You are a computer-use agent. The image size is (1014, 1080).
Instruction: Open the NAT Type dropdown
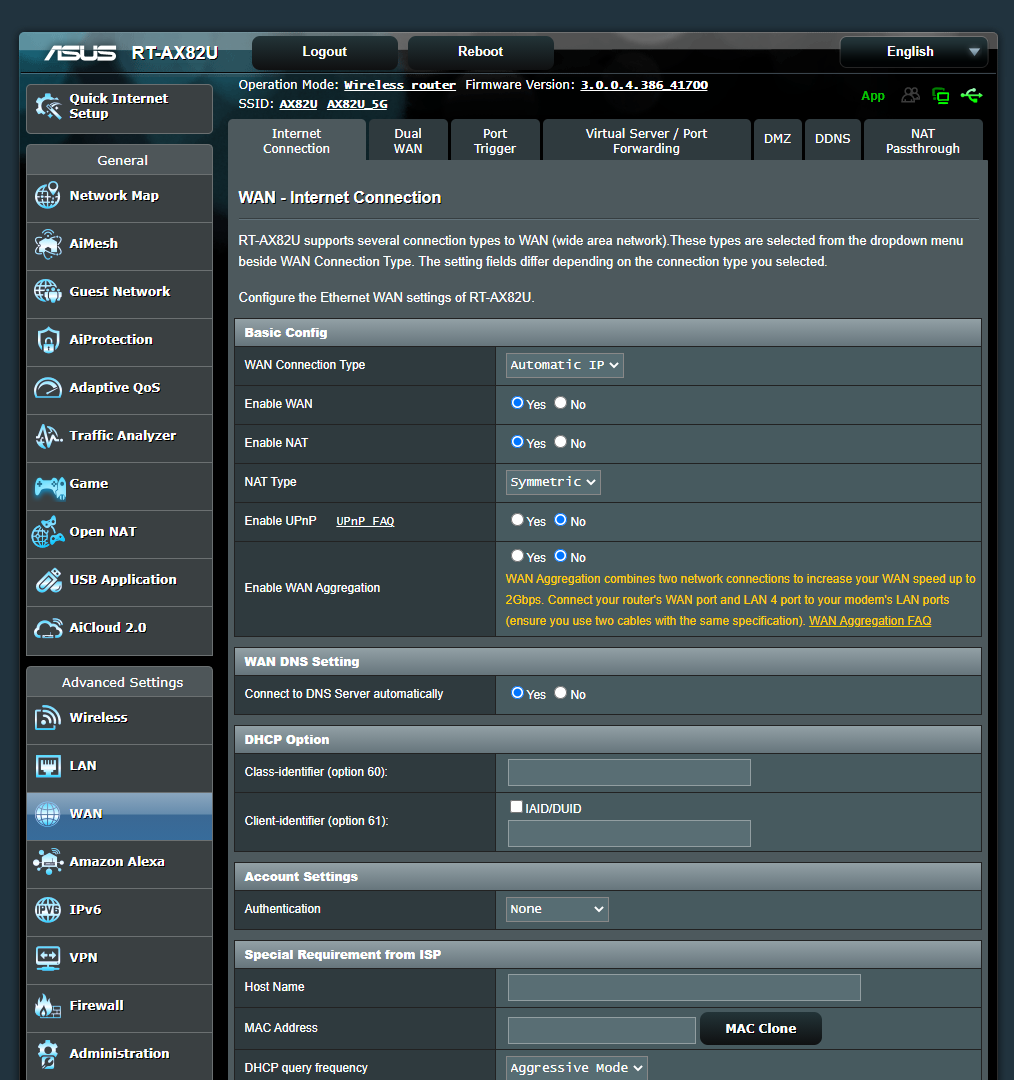tap(553, 482)
